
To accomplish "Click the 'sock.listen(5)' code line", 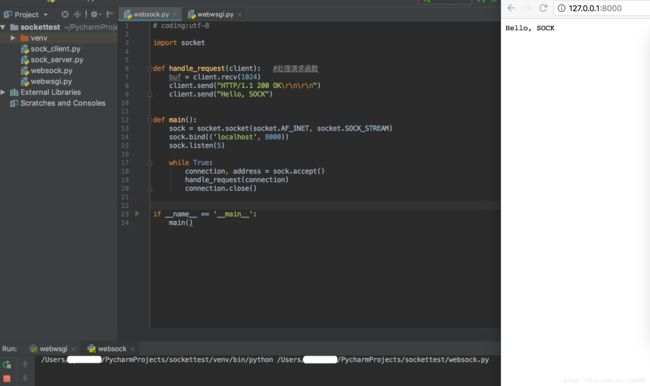I will [196, 146].
